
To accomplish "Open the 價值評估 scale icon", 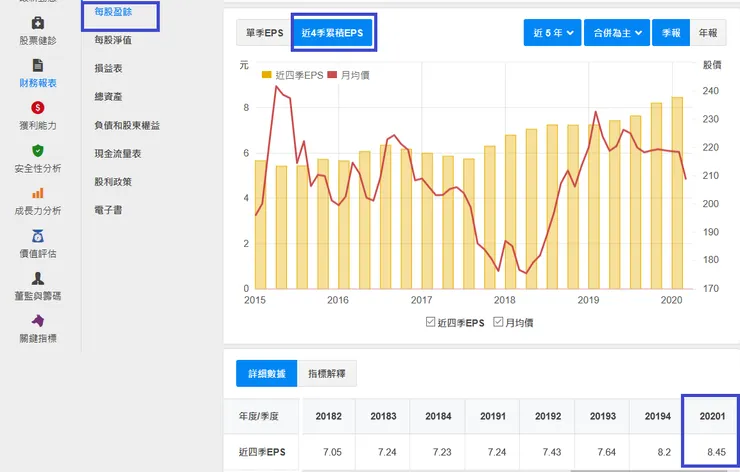I will [38, 236].
